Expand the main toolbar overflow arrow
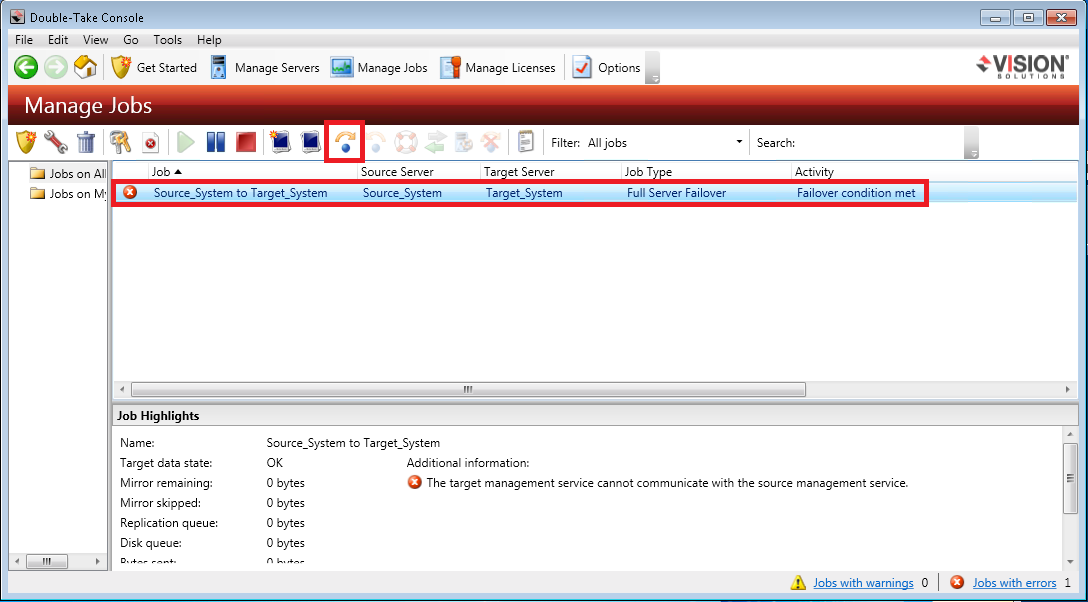This screenshot has width=1088, height=602. point(653,78)
